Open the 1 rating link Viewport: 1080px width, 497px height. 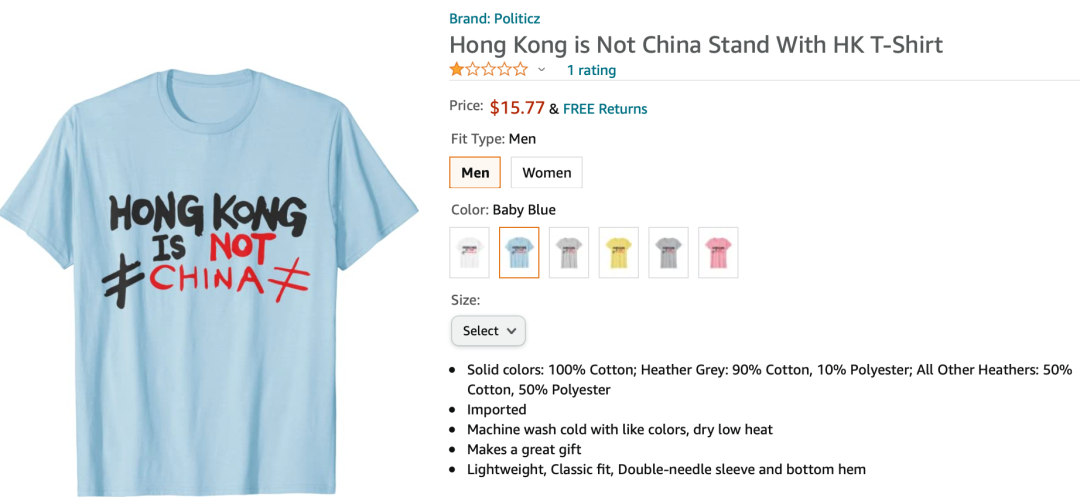[591, 70]
